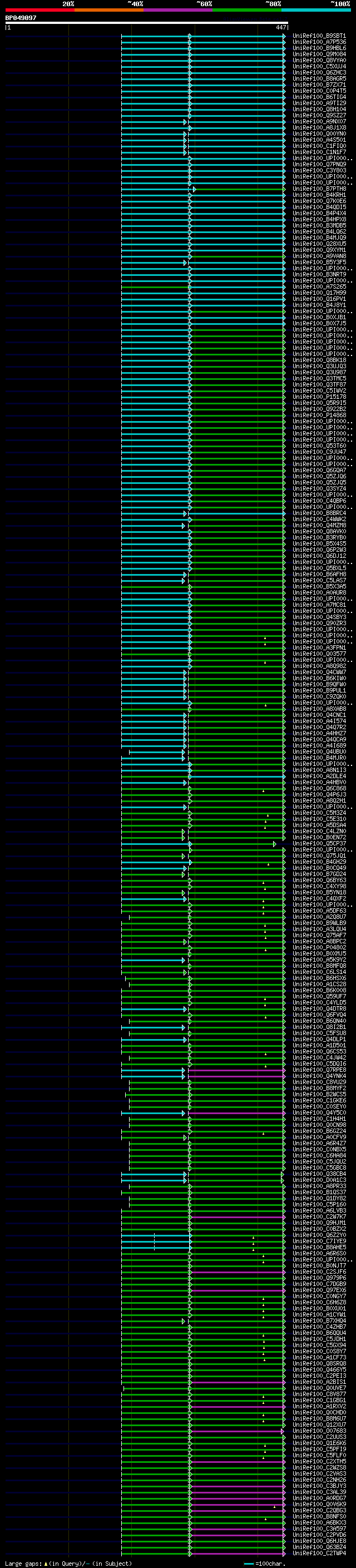
Task: Select hit UniRef100_B4MJQ9
Action: pos(319,238)
